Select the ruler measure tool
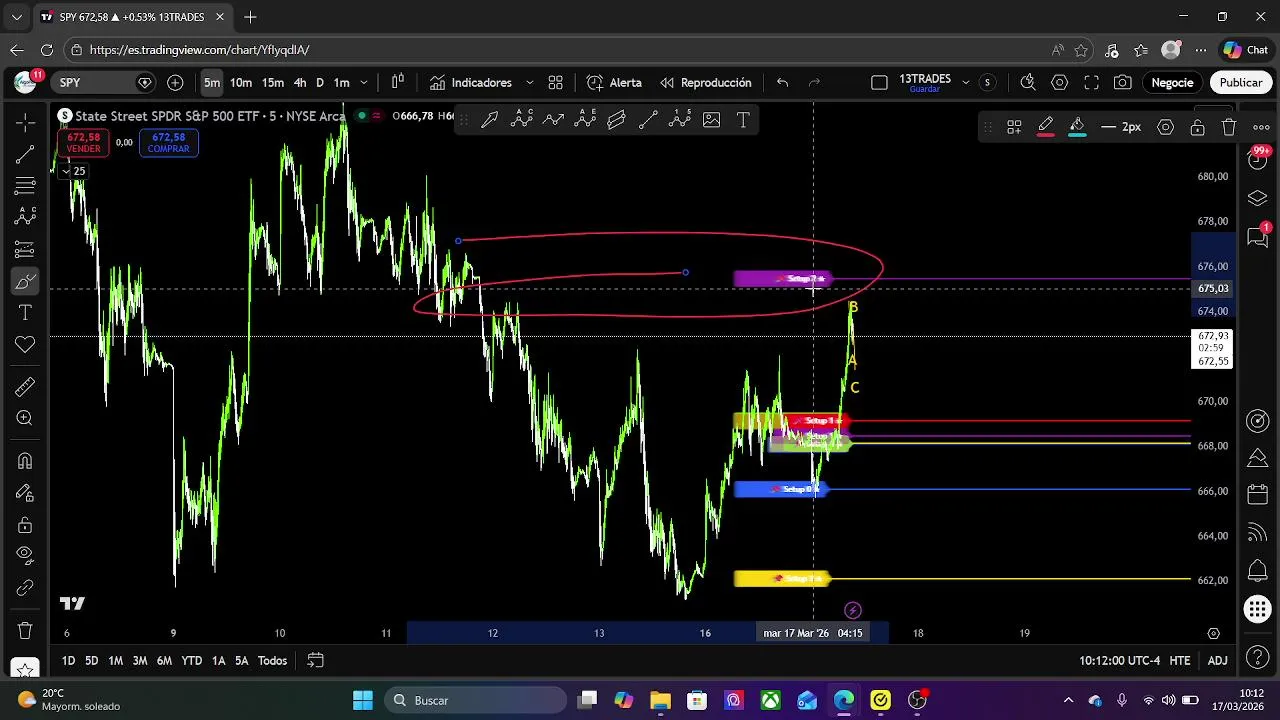 tap(25, 387)
